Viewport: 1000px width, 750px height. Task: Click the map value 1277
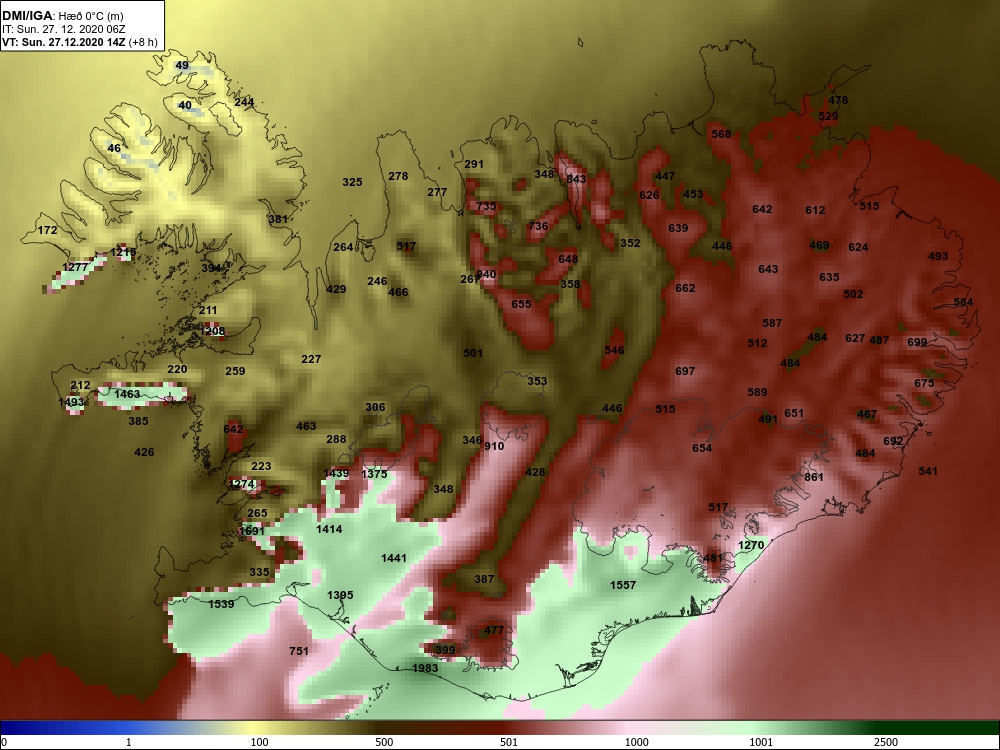75,267
